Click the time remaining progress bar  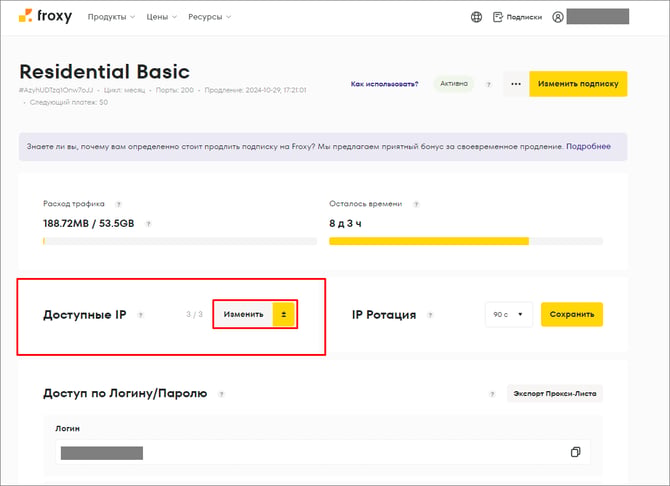click(x=466, y=242)
